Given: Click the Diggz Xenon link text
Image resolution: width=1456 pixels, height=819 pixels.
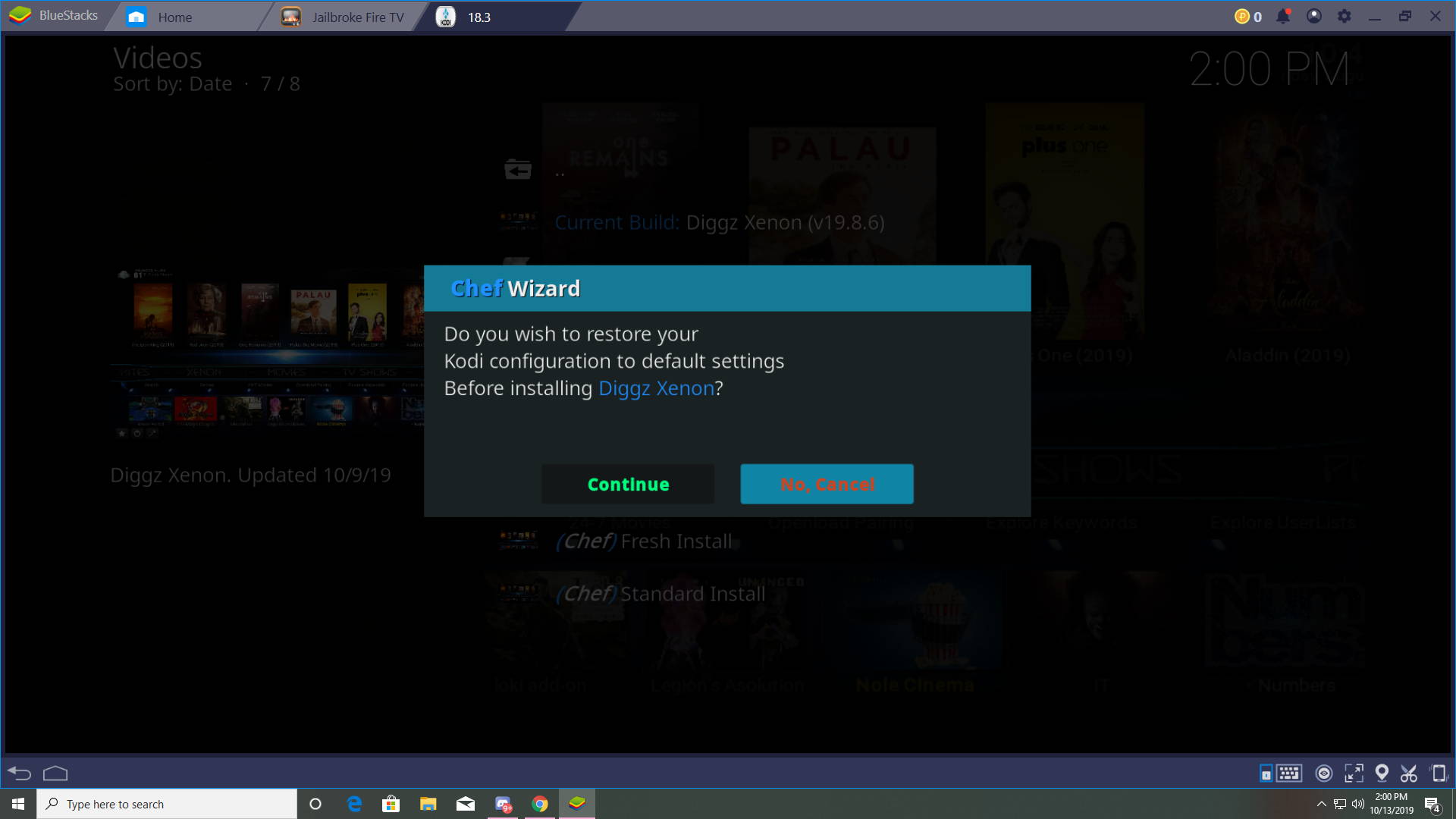Looking at the screenshot, I should (656, 388).
